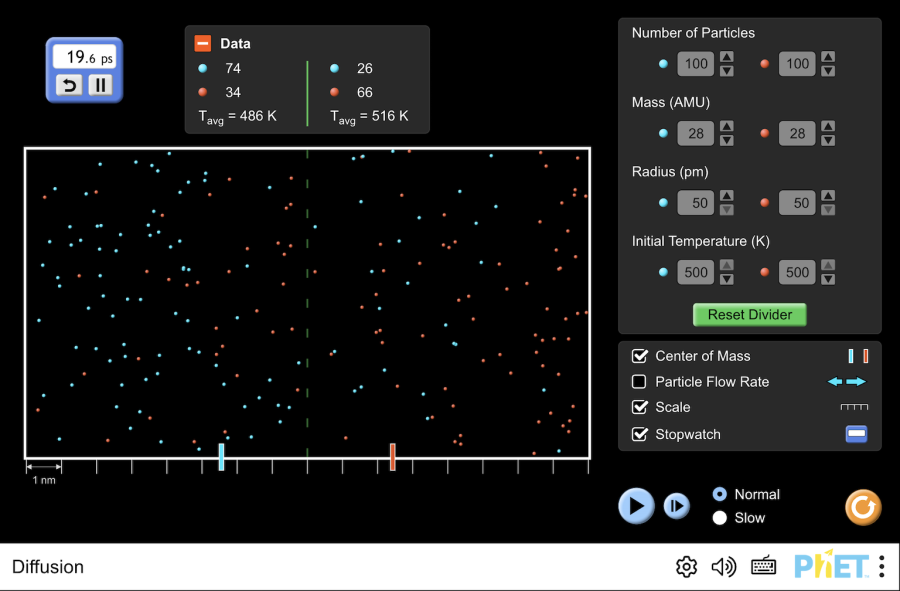Click the stopwatch reset arrow button
The height and width of the screenshot is (591, 900).
pyautogui.click(x=70, y=85)
